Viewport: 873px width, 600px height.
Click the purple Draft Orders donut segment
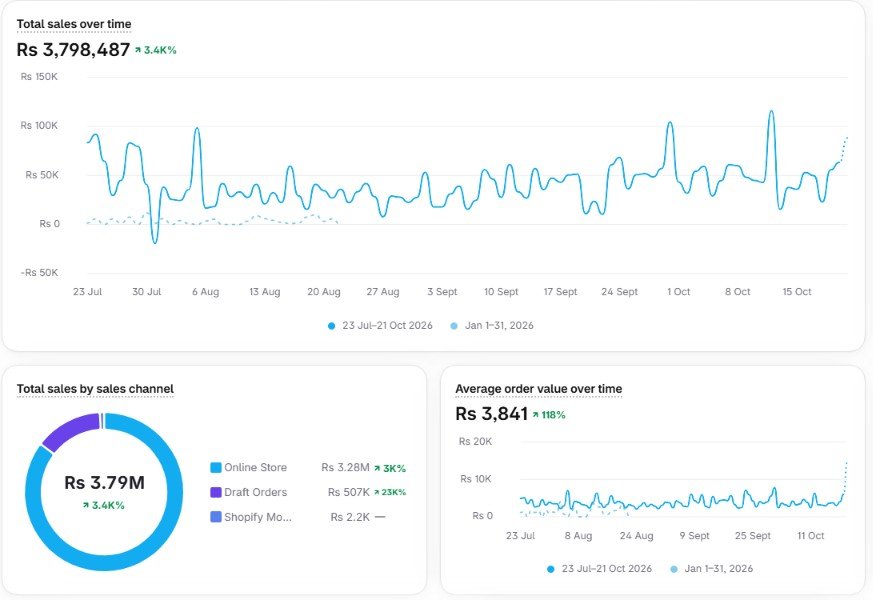(x=69, y=430)
